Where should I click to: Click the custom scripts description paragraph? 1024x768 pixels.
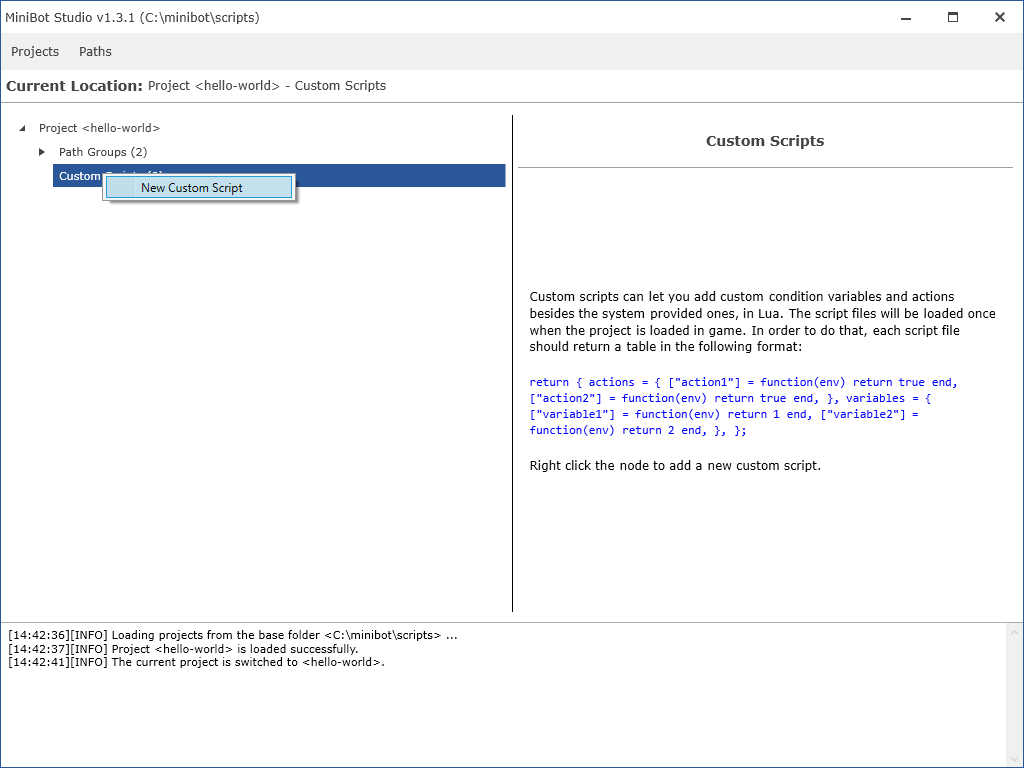coord(762,321)
